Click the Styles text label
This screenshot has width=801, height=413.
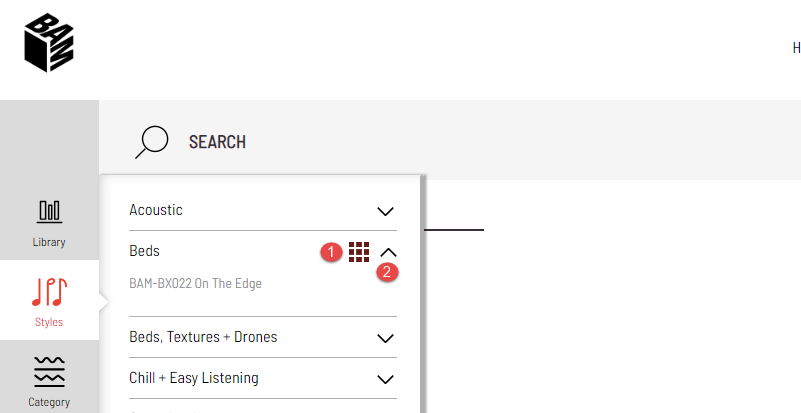(x=49, y=322)
